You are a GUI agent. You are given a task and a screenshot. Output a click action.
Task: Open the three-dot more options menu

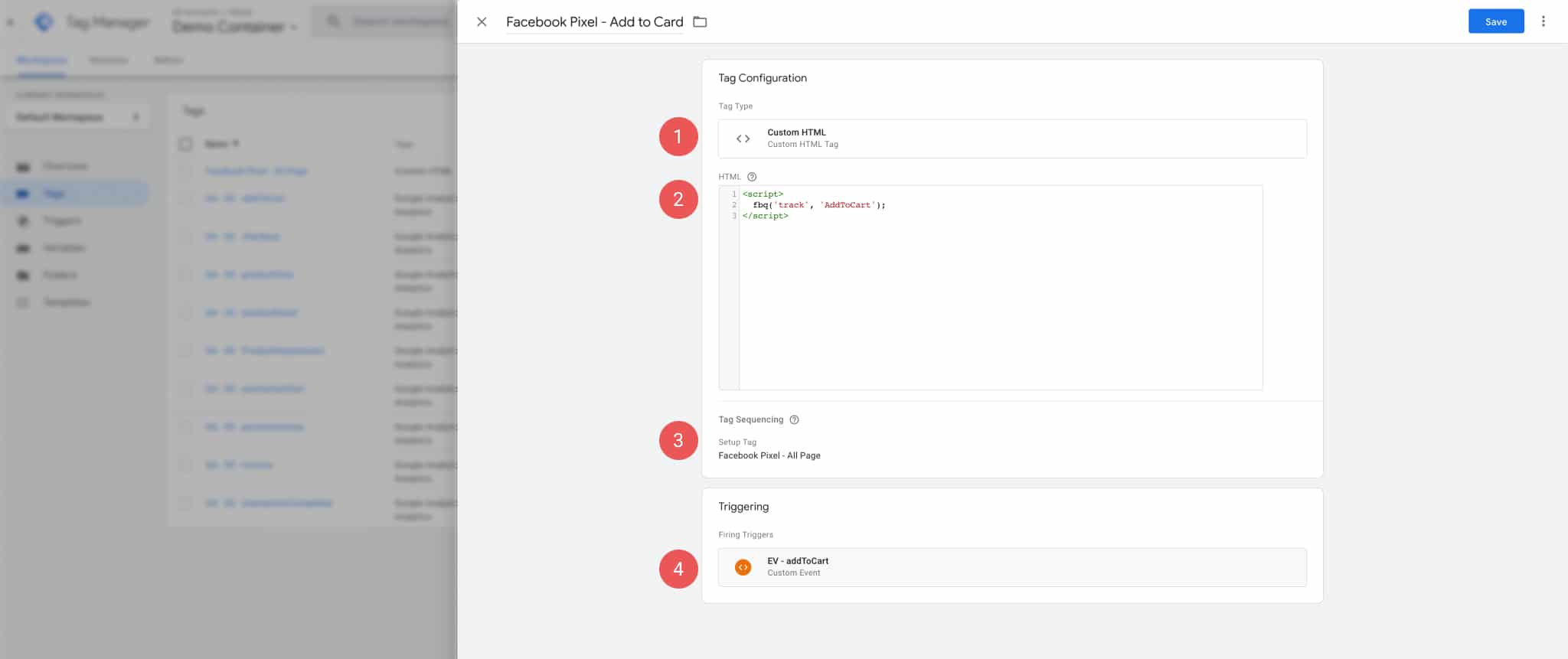[1543, 21]
